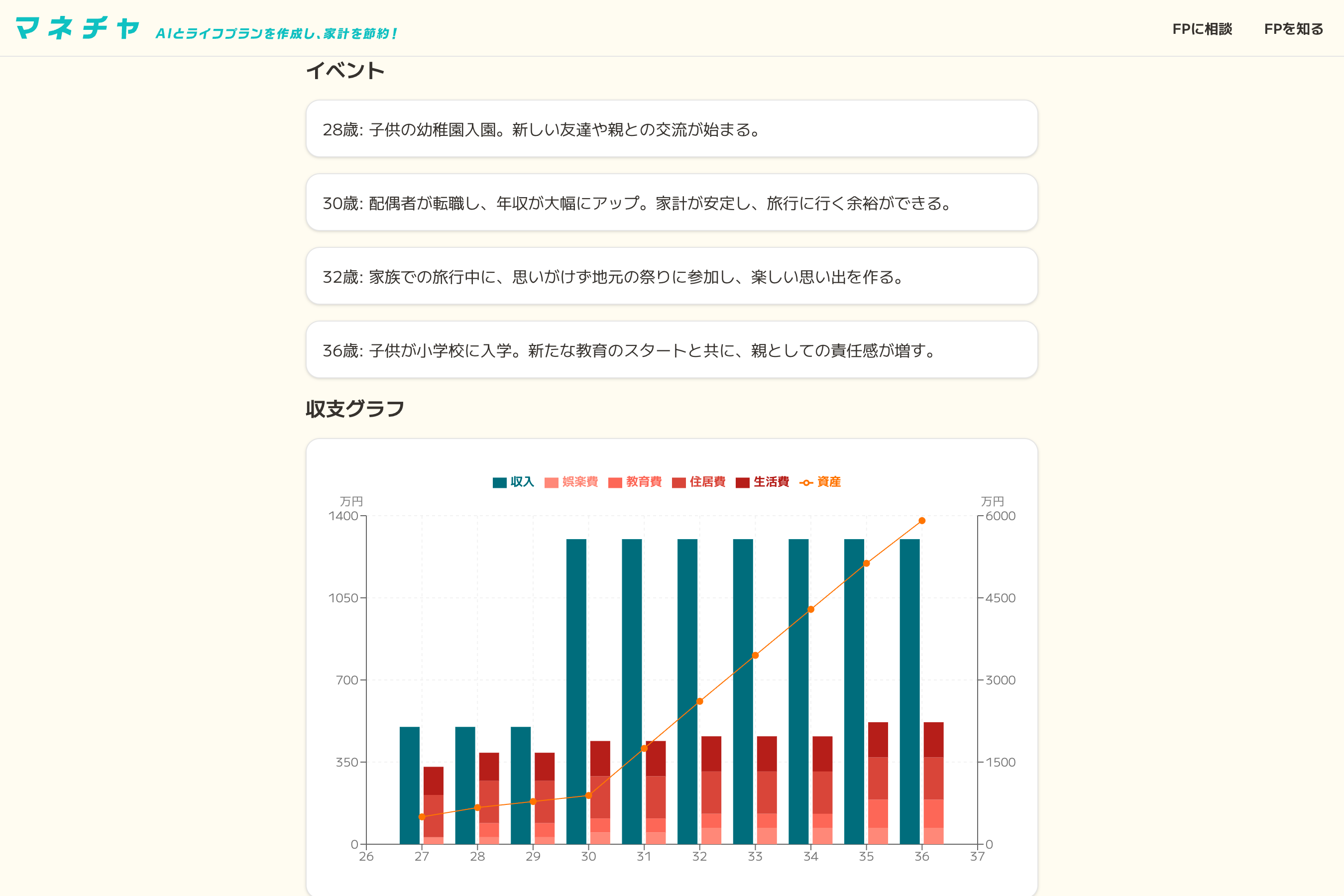Click the 教育費 legend color square
The width and height of the screenshot is (1344, 896).
pos(614,482)
